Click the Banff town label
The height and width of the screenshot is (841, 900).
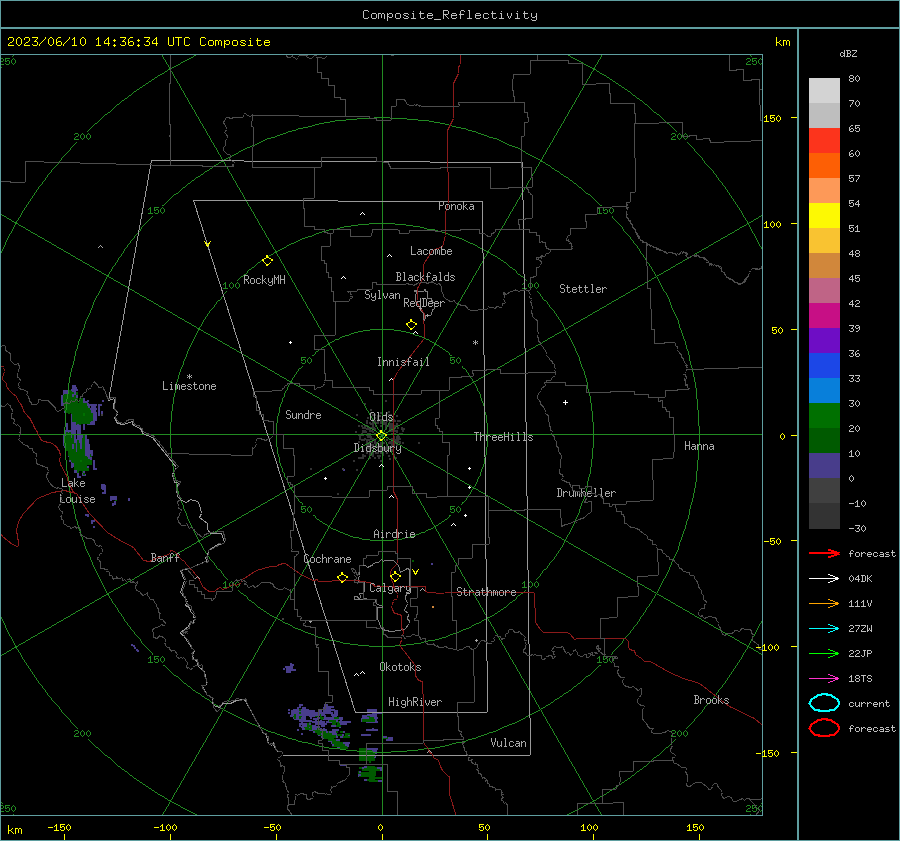165,557
